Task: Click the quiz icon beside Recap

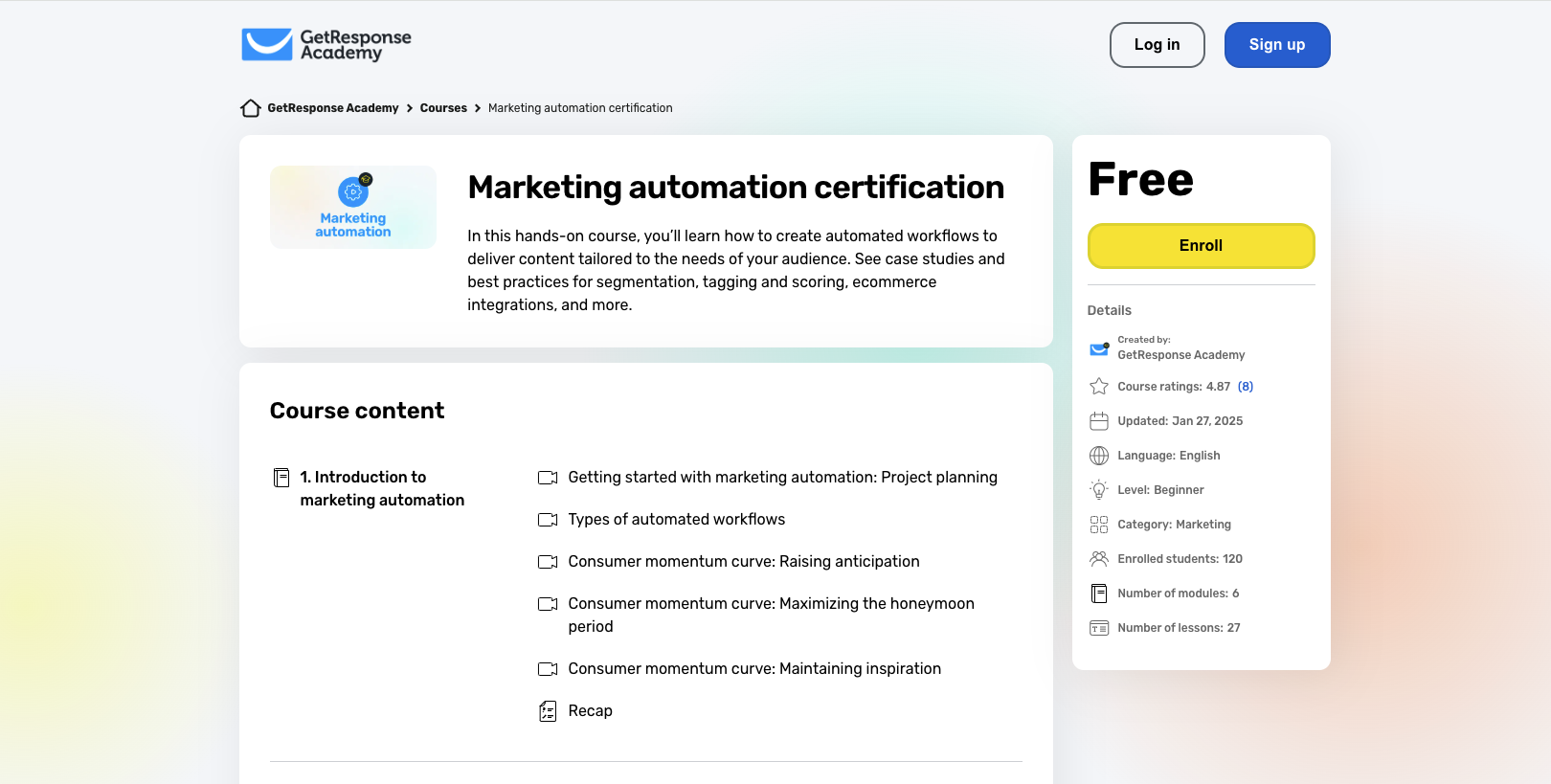Action: (x=548, y=711)
